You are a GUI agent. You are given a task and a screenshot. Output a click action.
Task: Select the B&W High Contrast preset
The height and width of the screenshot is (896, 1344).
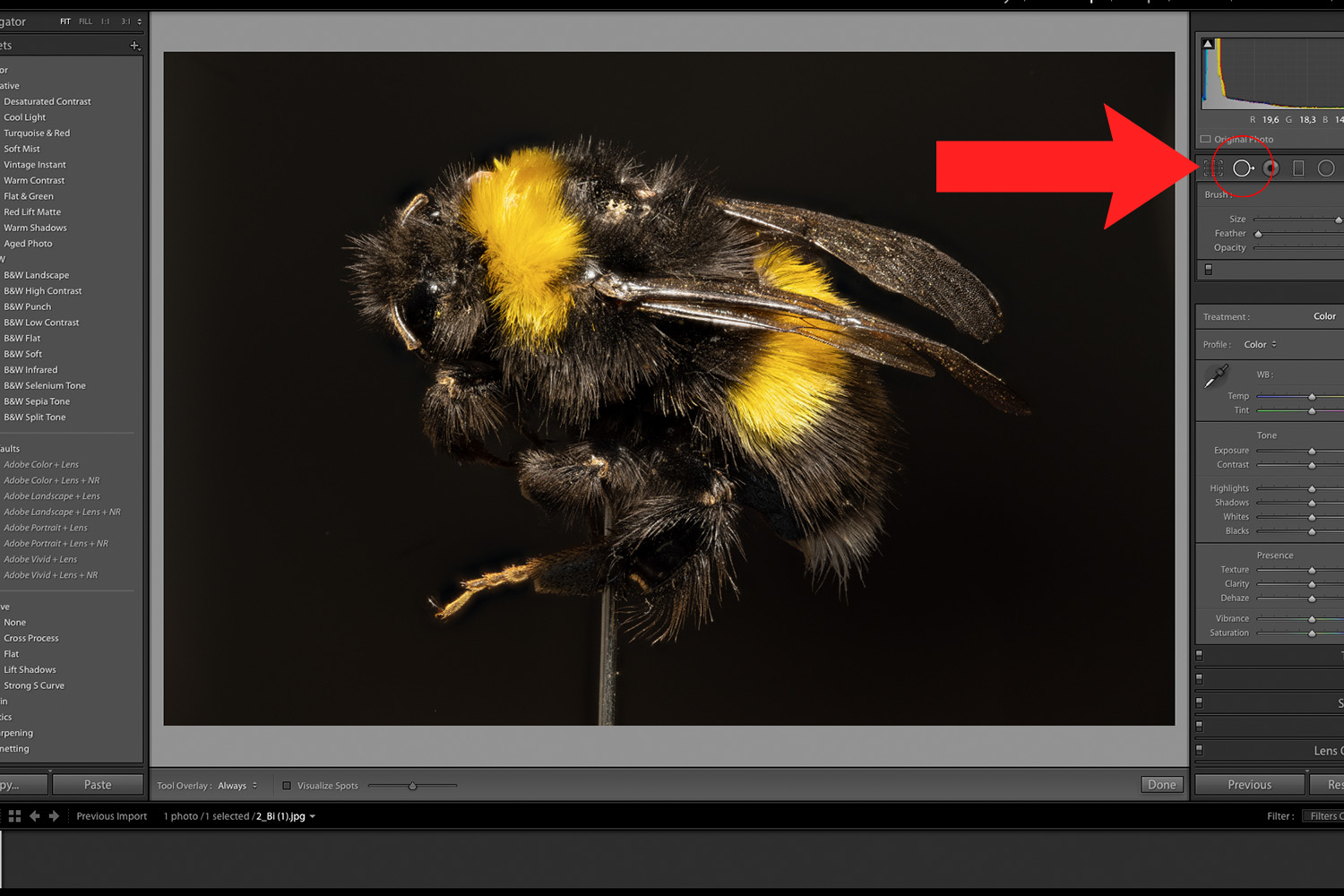[43, 290]
